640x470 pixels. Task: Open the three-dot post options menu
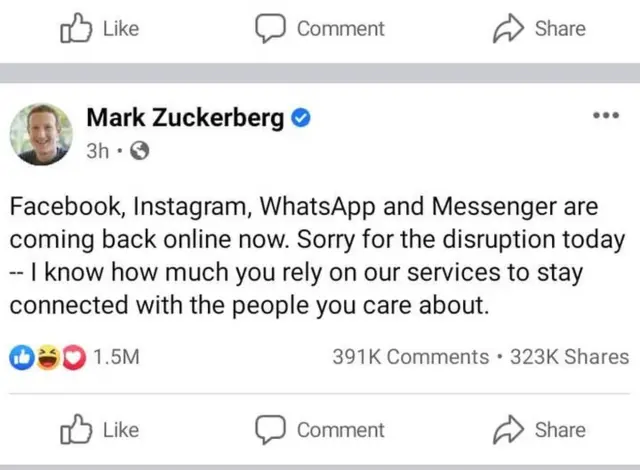tap(606, 116)
